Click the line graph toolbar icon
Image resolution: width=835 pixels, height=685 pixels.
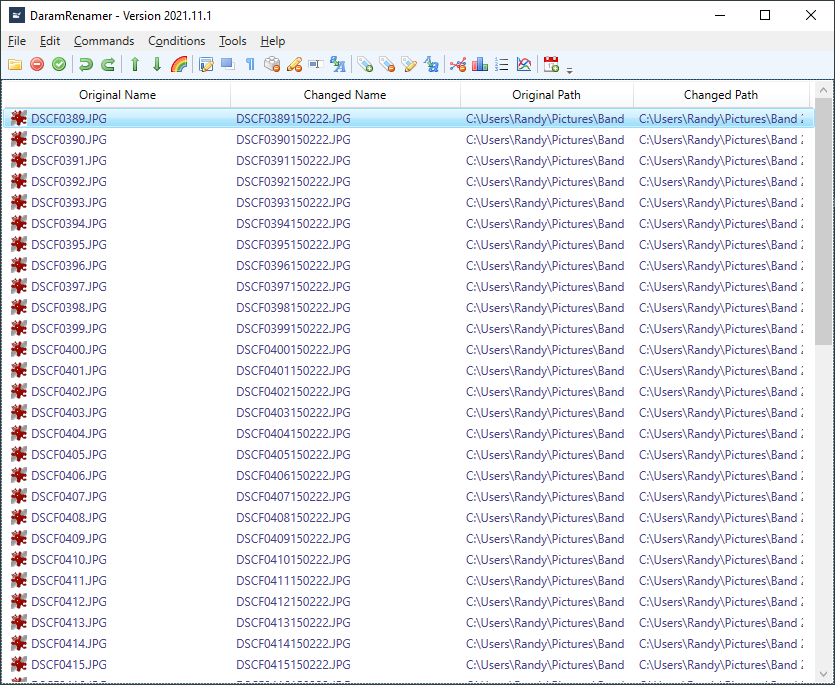[x=524, y=64]
